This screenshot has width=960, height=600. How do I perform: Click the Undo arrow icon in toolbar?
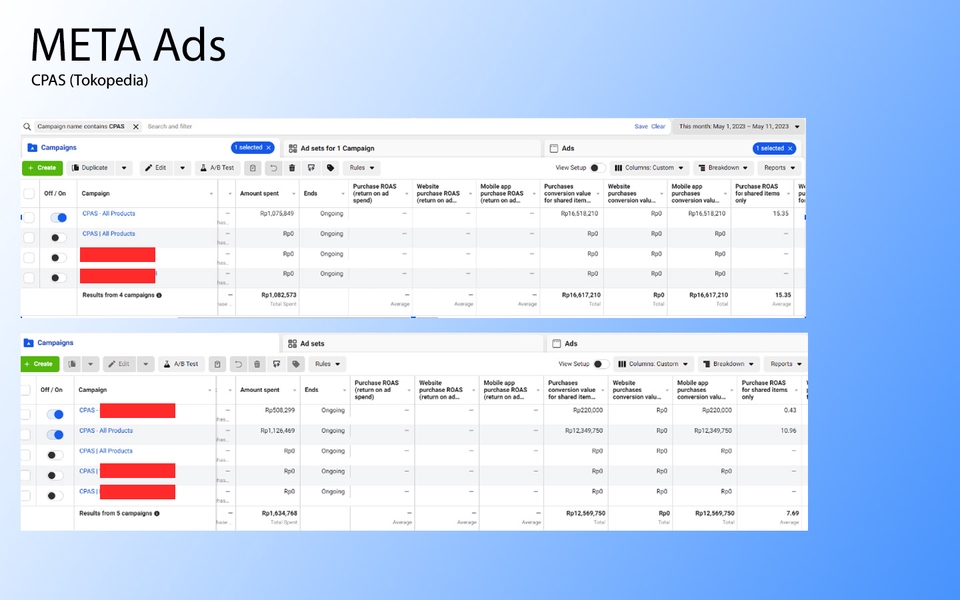pos(273,167)
